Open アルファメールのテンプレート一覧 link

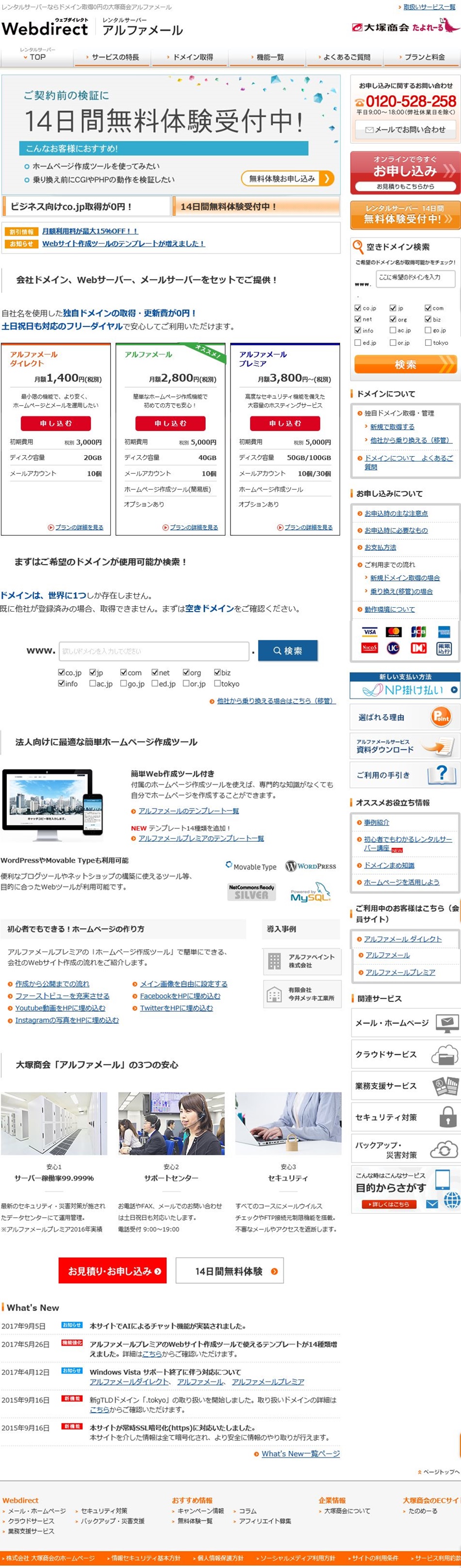[189, 811]
